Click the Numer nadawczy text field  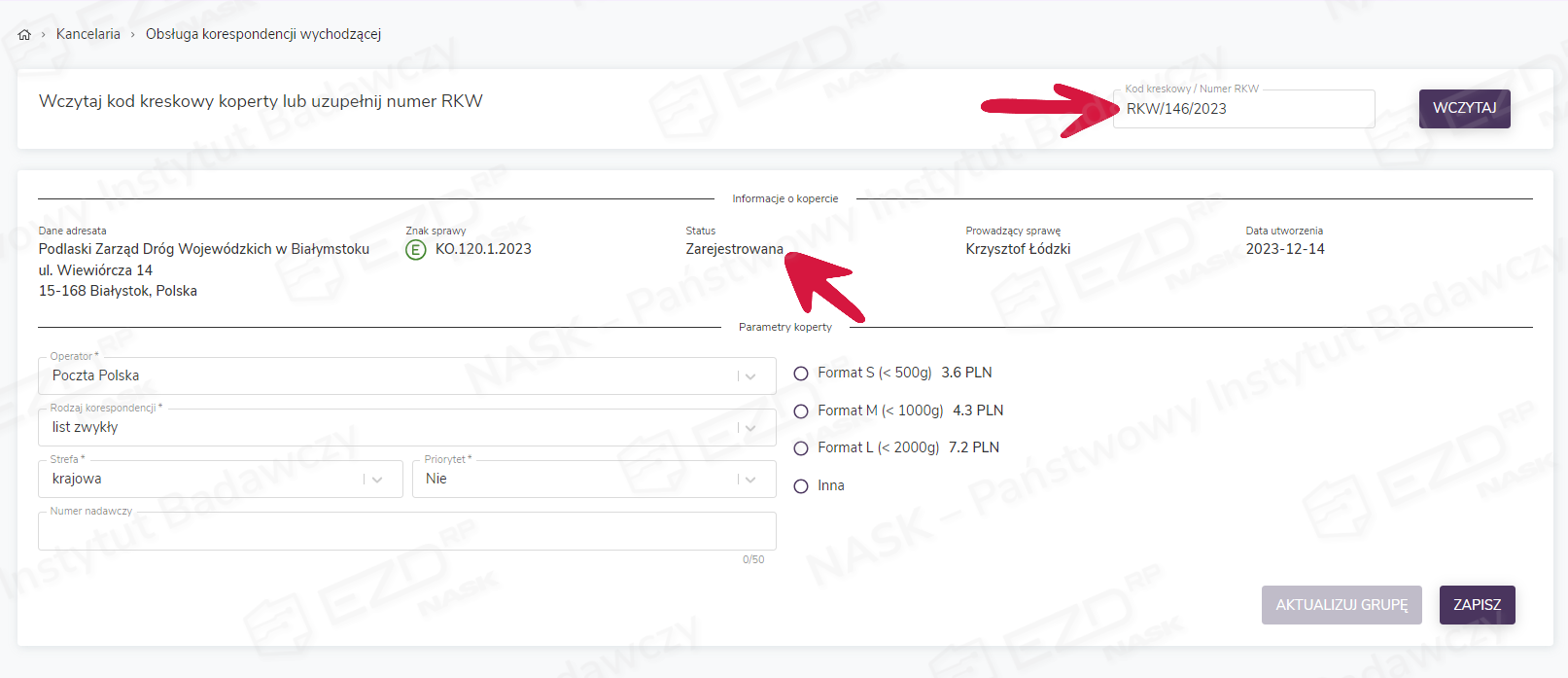[x=406, y=532]
